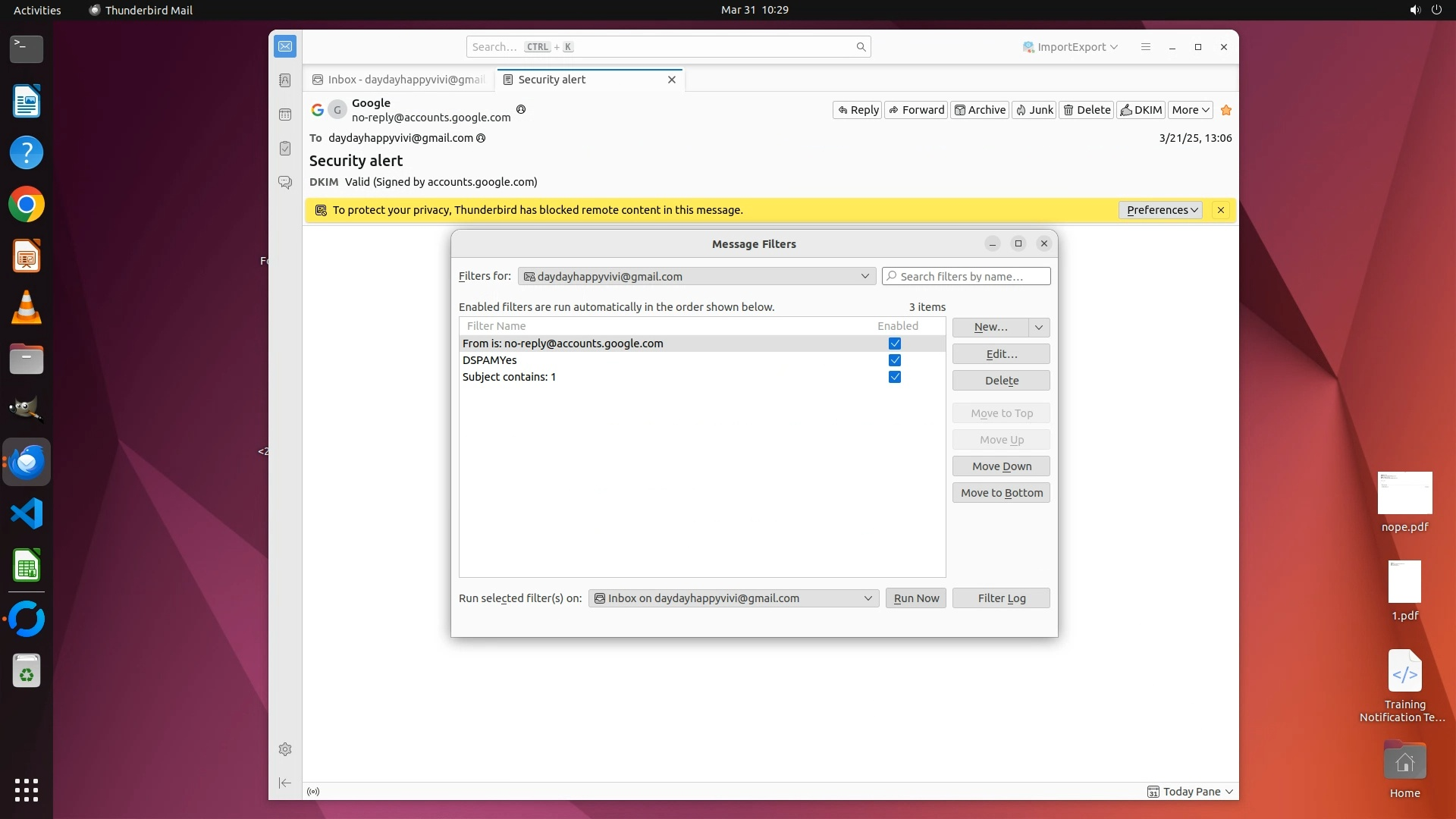
Task: Switch to the Inbox tab
Action: tap(400, 80)
